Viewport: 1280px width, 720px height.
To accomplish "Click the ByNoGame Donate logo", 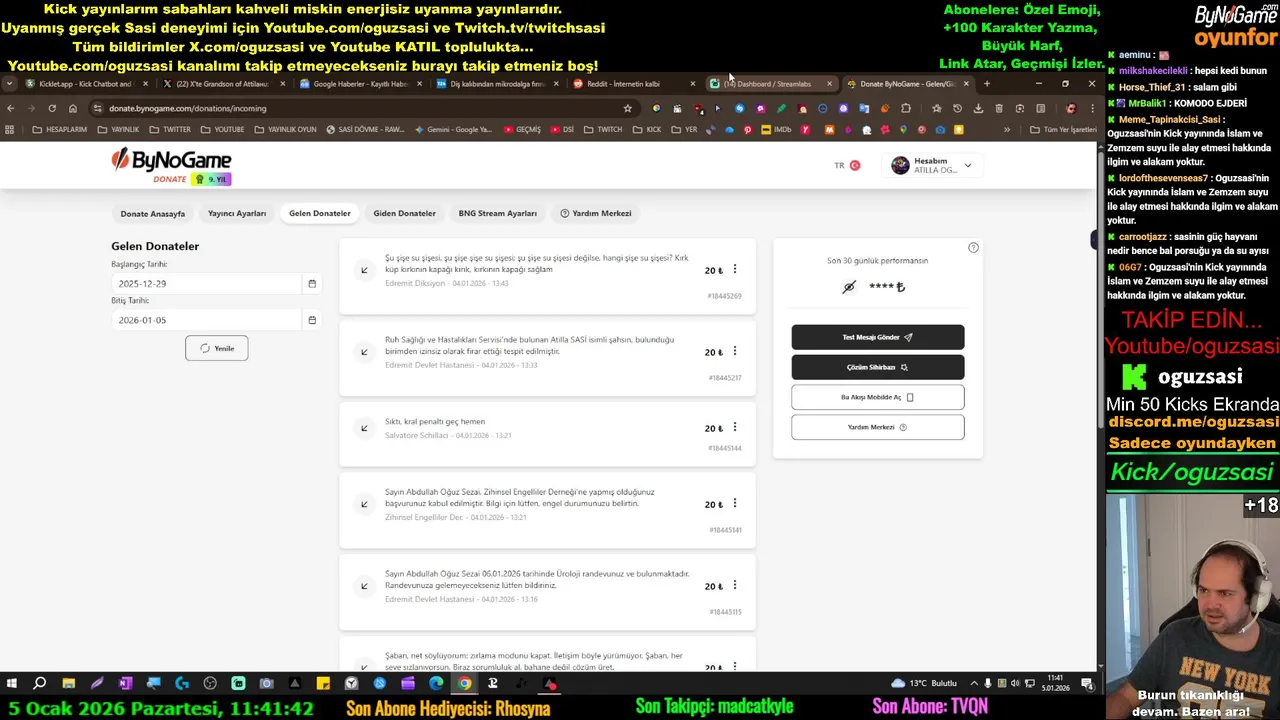I will point(171,166).
